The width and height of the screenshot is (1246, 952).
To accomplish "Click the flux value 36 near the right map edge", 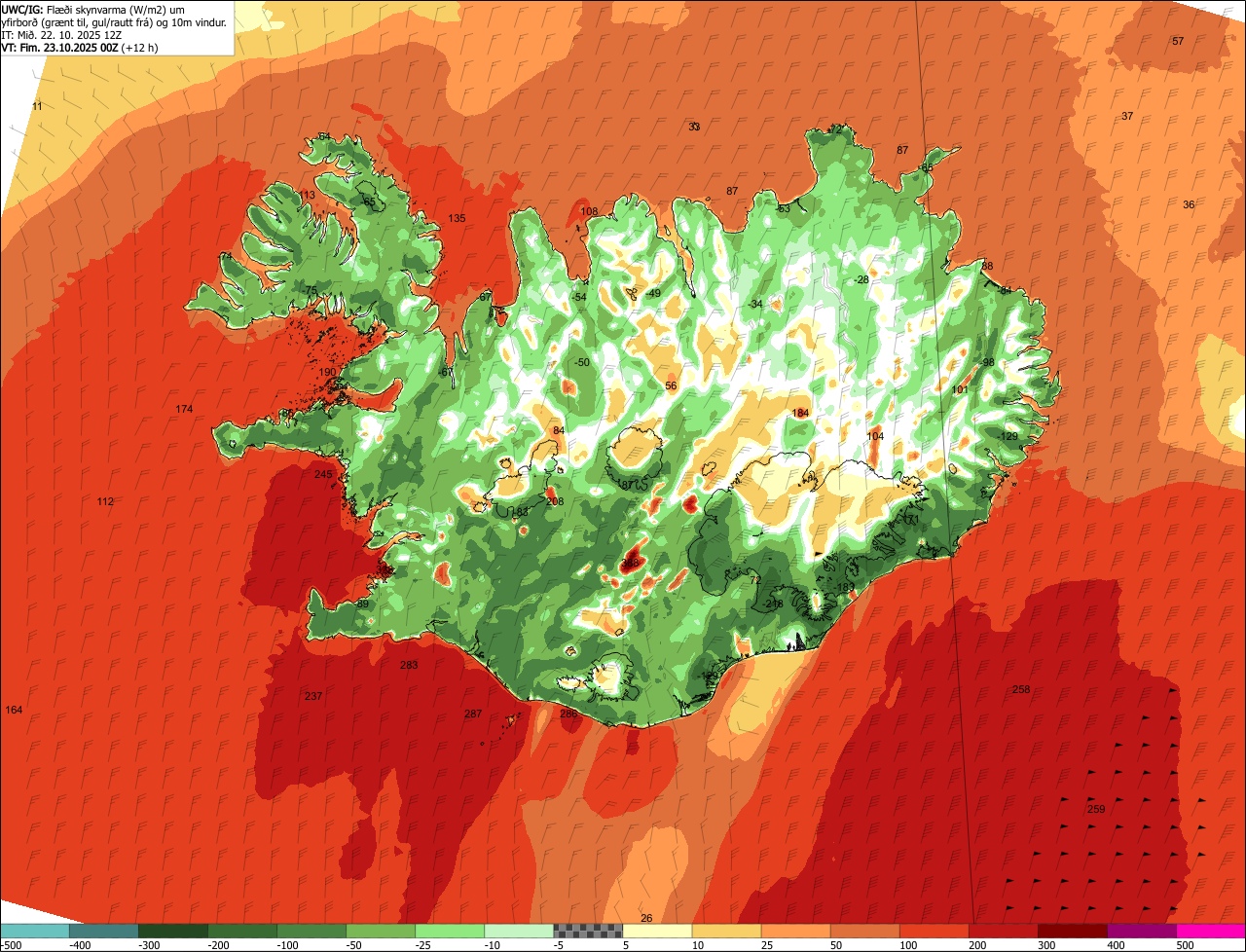I will click(x=1189, y=204).
